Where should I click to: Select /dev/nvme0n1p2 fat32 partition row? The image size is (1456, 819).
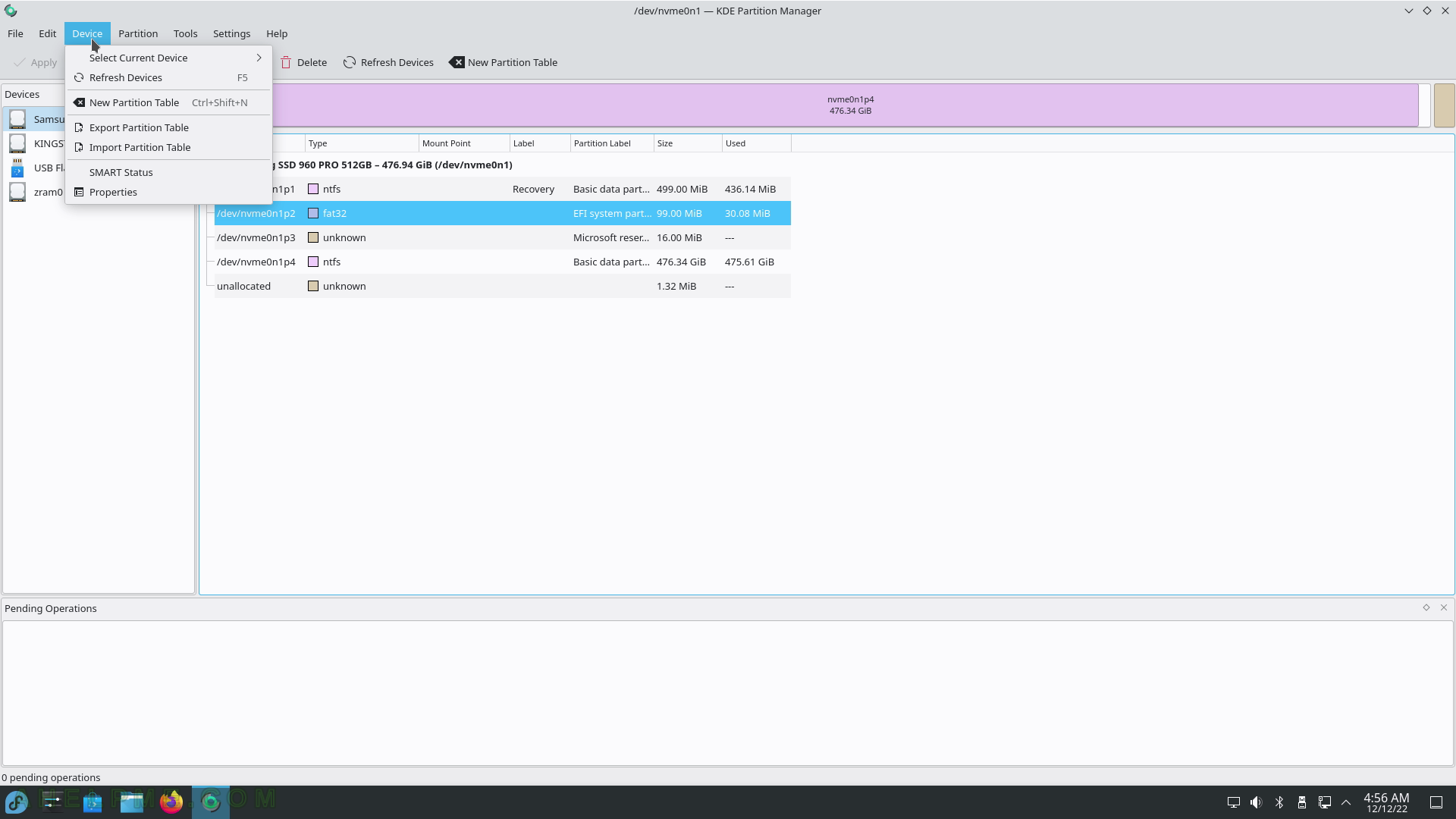point(503,213)
